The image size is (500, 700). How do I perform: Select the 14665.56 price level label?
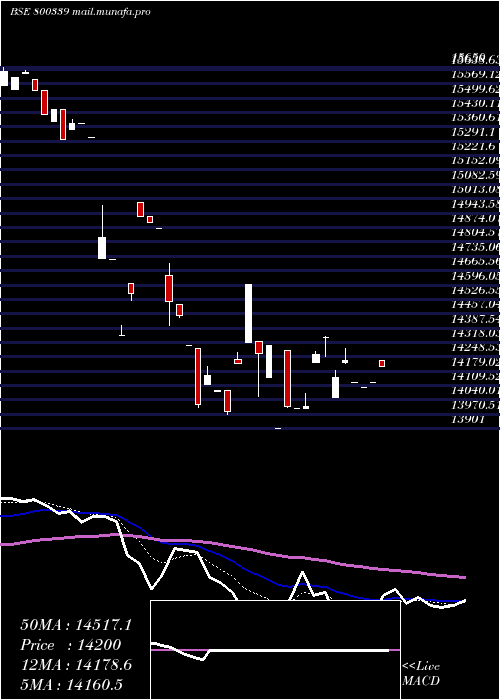tap(475, 260)
